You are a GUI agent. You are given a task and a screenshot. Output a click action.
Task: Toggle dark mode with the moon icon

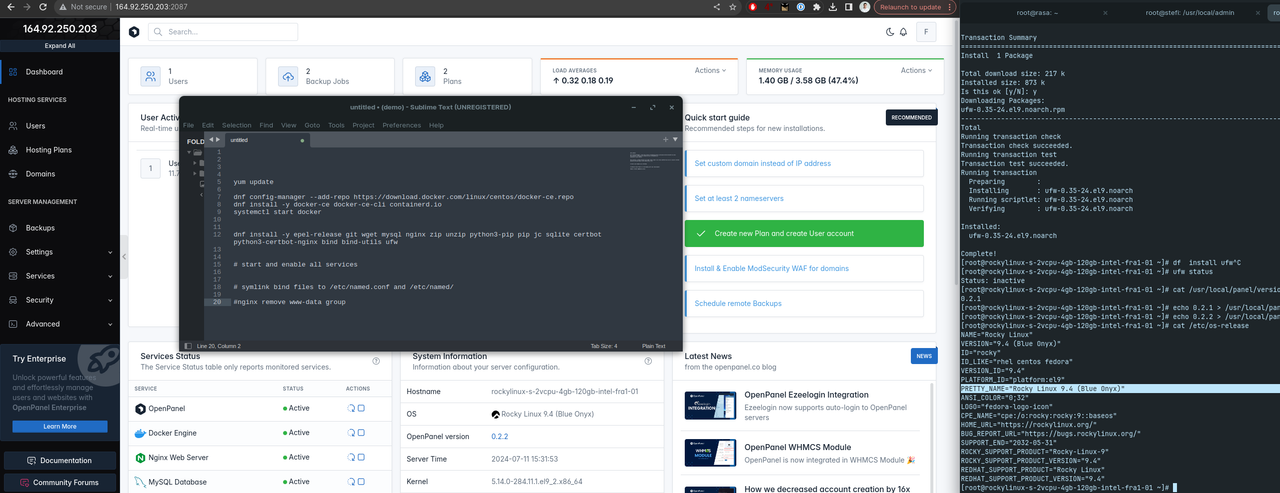(x=890, y=32)
